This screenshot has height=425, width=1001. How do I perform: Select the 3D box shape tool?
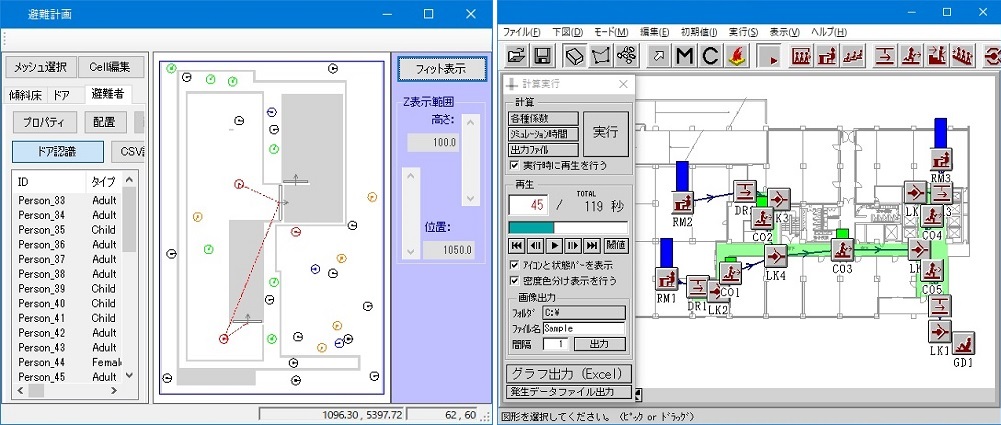575,56
